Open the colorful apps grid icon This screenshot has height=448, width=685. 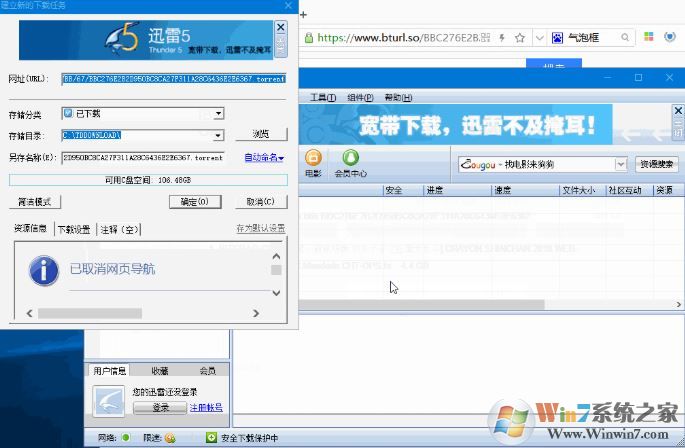click(649, 36)
